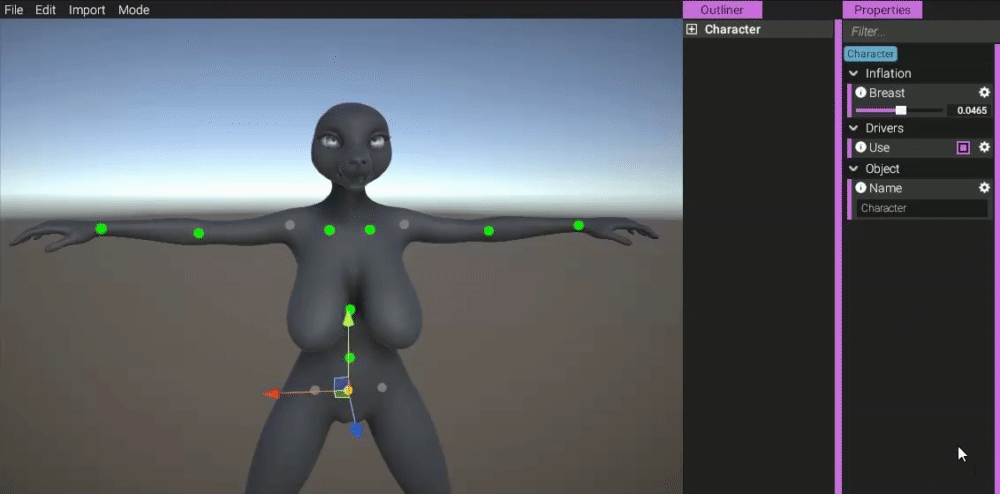Open the gear settings for Use
This screenshot has height=494, width=1000.
point(984,147)
